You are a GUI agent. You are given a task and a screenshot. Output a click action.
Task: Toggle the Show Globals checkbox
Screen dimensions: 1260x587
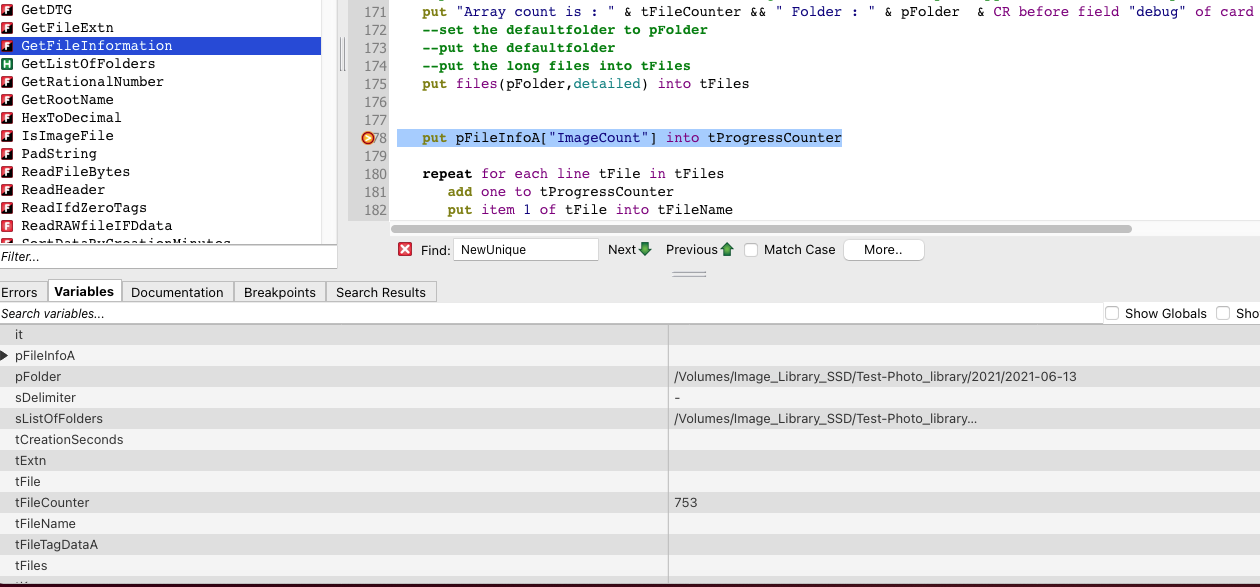point(1112,313)
